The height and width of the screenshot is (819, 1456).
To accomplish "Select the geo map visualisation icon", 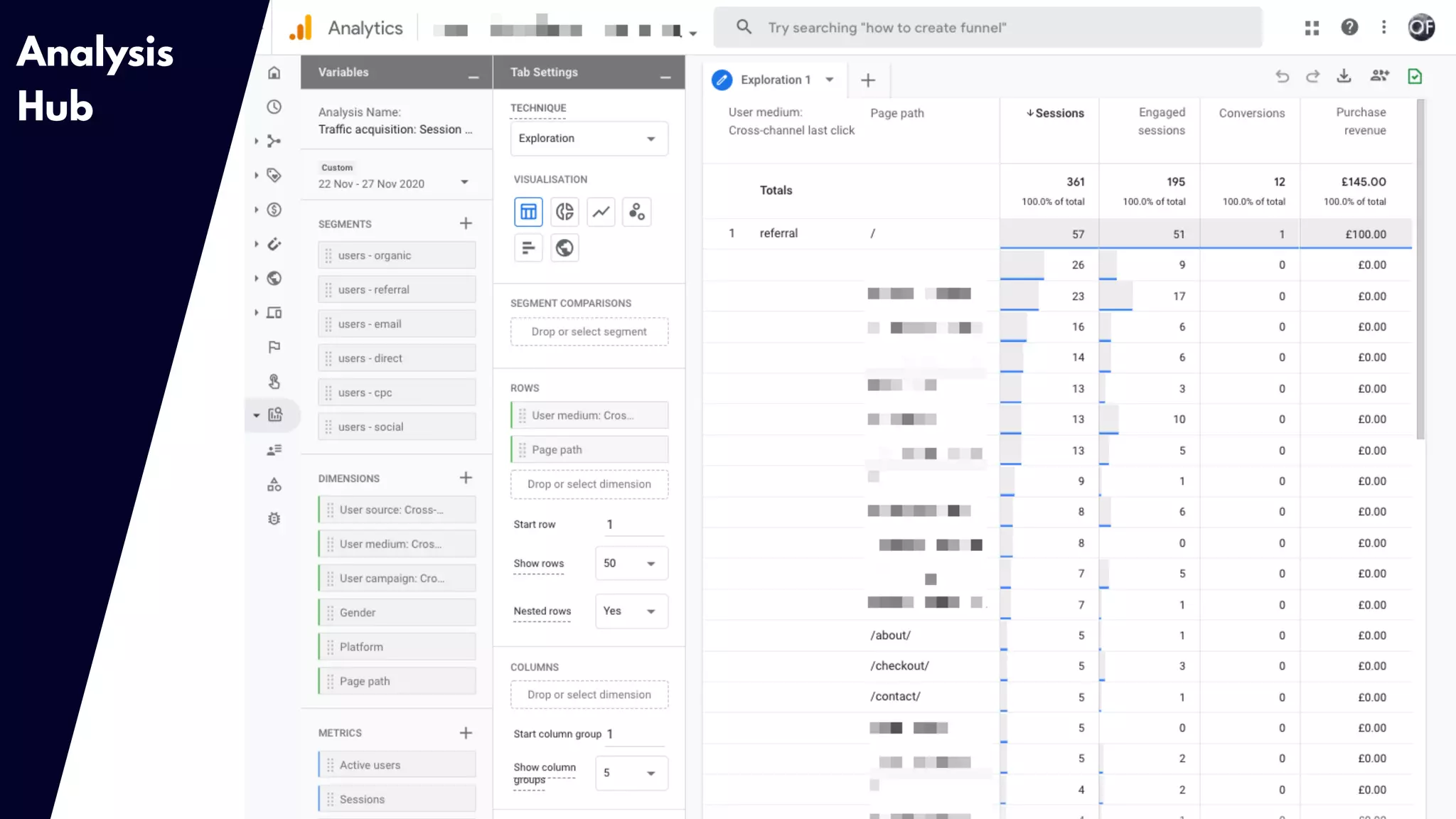I will coord(564,248).
